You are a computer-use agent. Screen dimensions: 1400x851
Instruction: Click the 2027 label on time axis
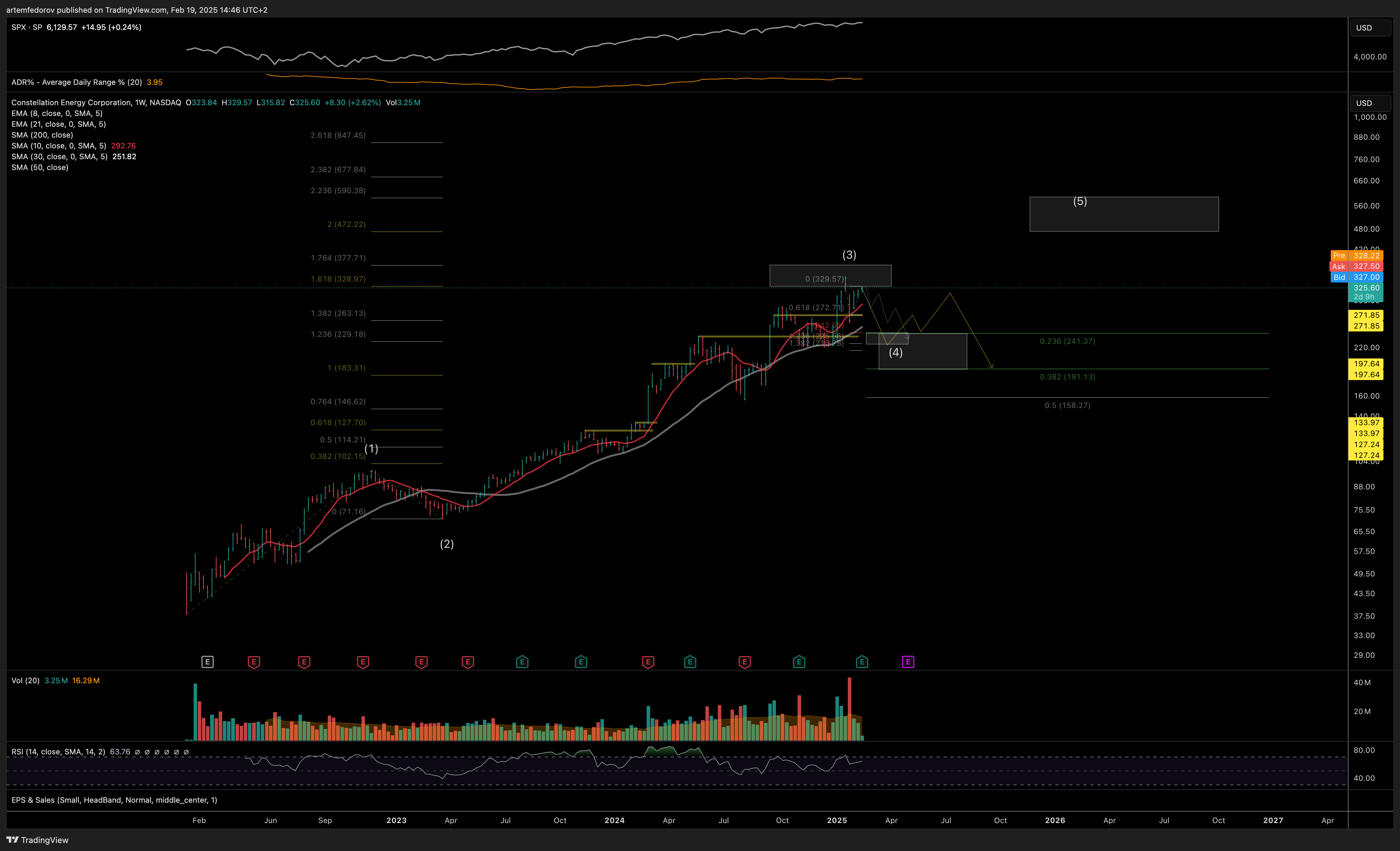tap(1273, 820)
